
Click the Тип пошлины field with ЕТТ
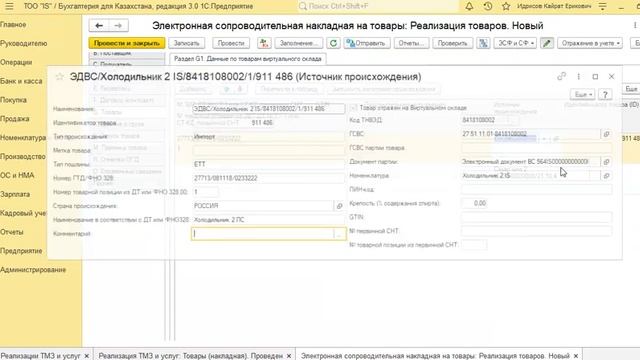click(268, 164)
